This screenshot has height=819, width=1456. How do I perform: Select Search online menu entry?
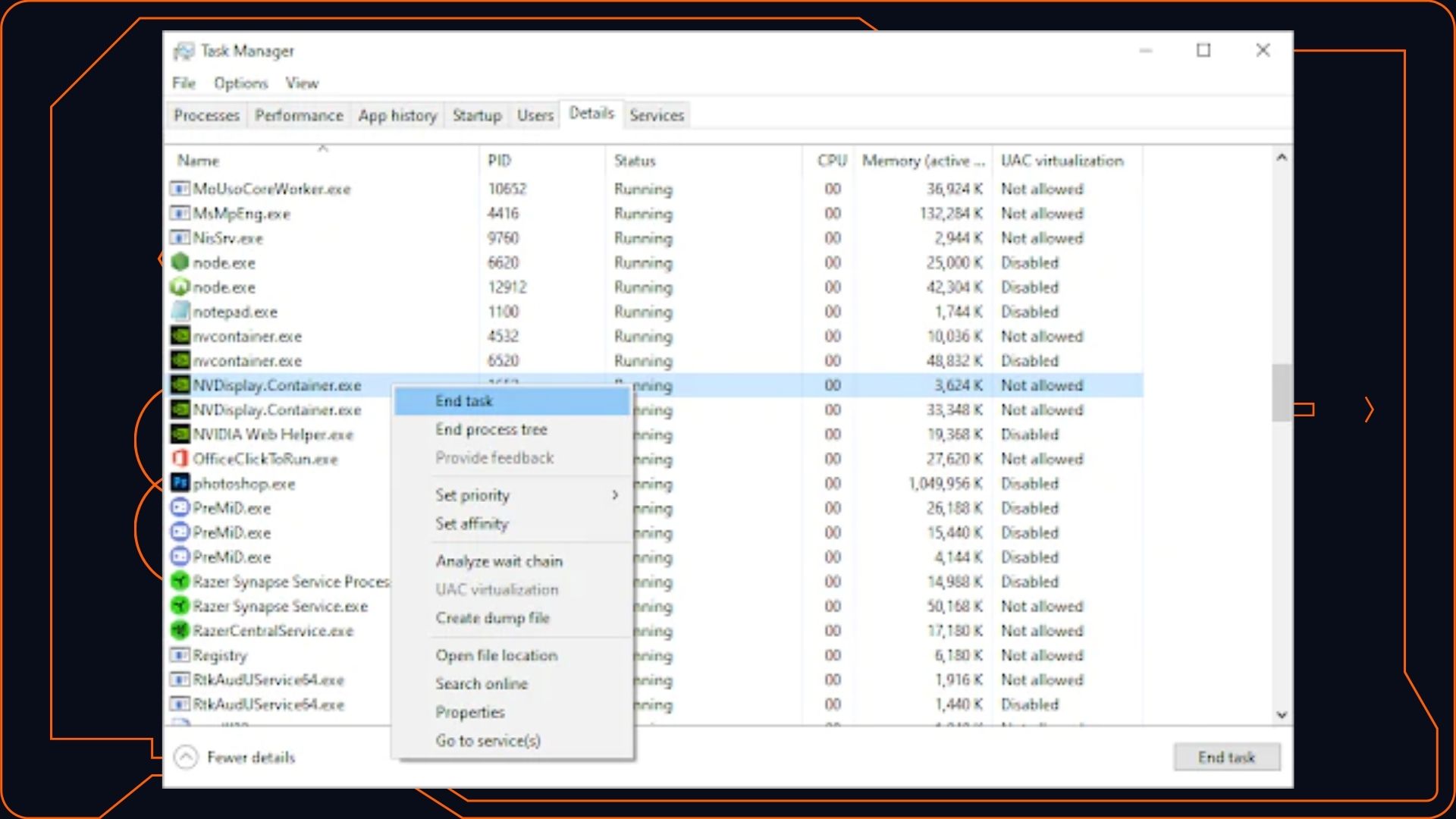tap(513, 684)
